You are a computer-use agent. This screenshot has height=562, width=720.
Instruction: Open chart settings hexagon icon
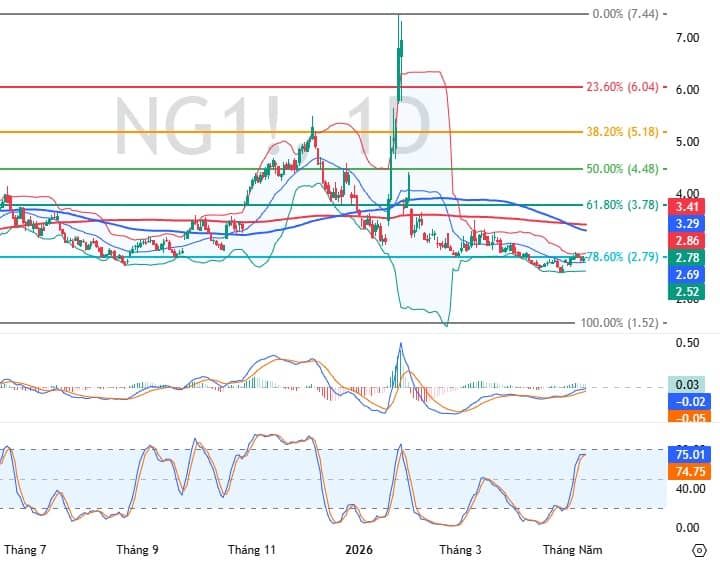[699, 550]
